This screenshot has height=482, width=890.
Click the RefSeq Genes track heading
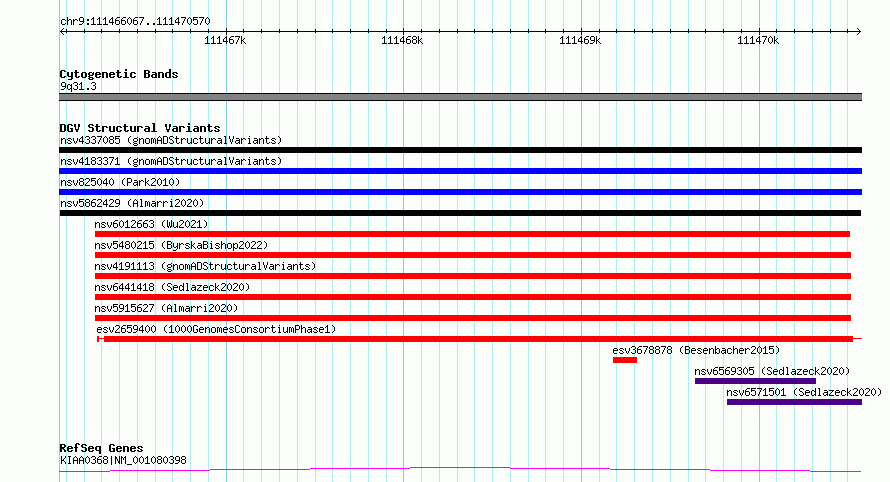(x=101, y=449)
